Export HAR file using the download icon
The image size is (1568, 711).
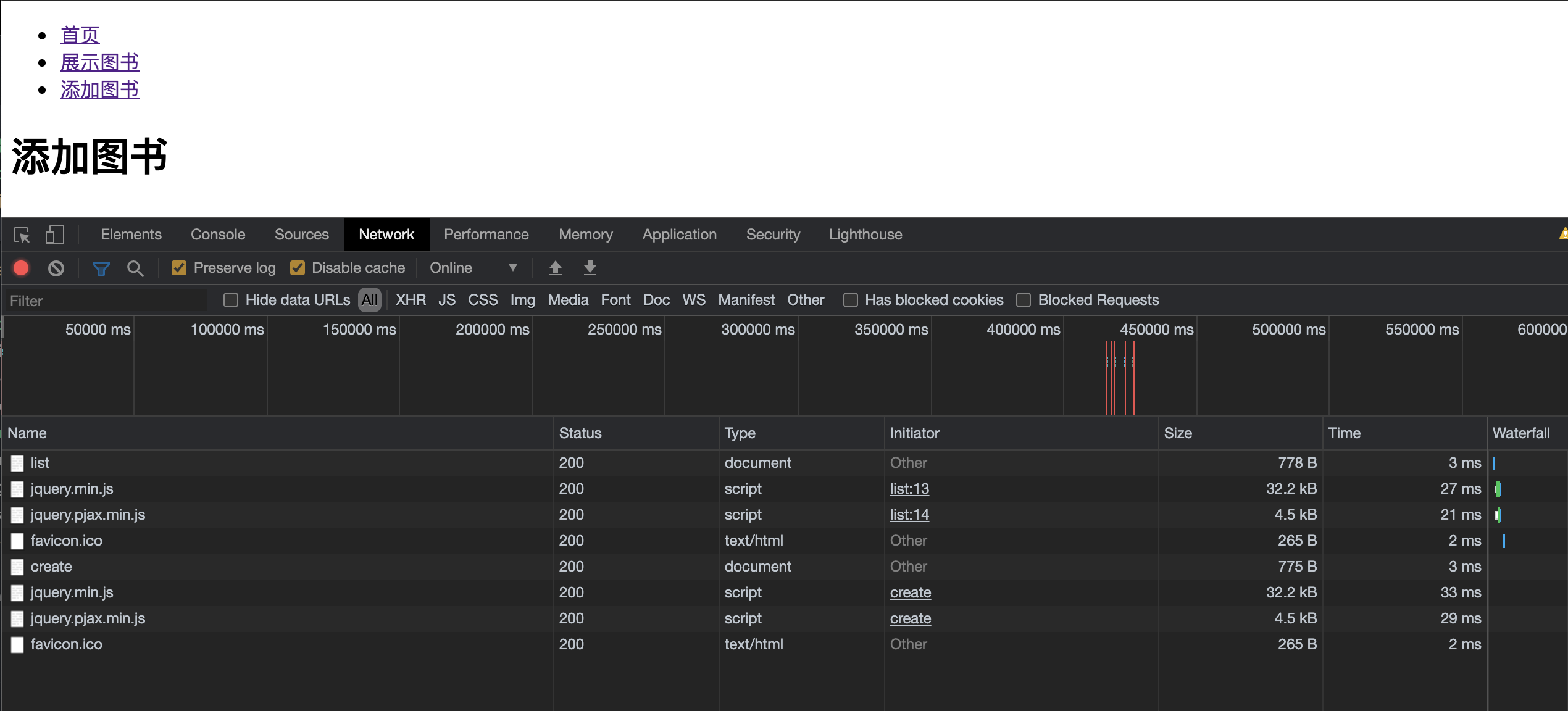pyautogui.click(x=589, y=268)
